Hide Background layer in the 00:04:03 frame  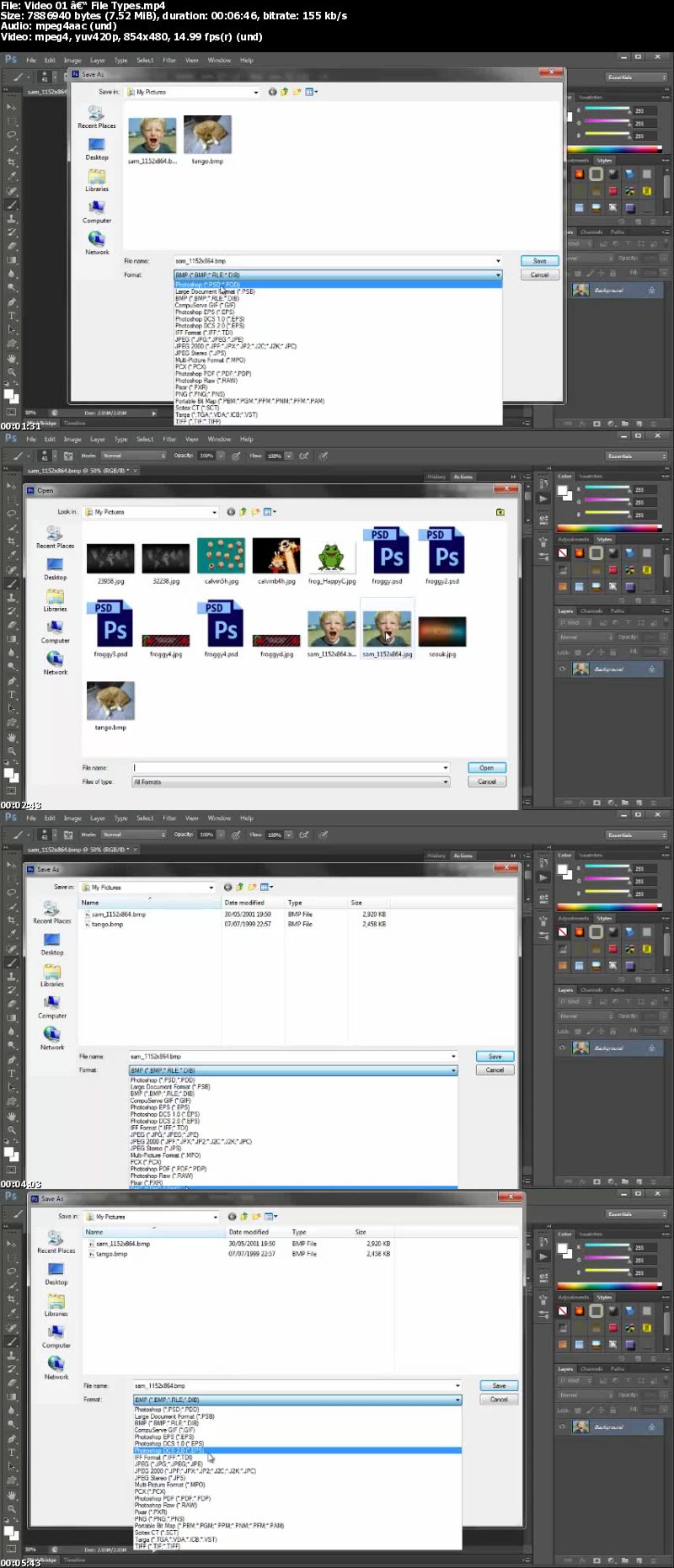562,1048
